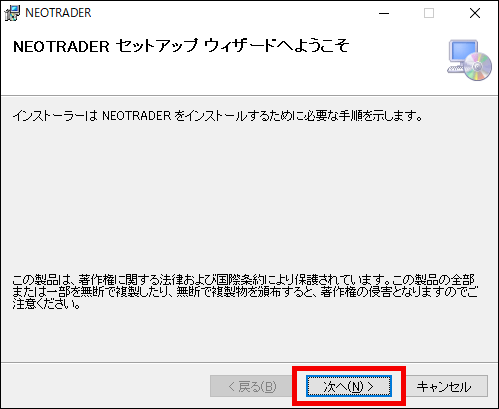The height and width of the screenshot is (409, 499).
Task: Click the NEOTRADER installer icon in title bar
Action: 12,13
